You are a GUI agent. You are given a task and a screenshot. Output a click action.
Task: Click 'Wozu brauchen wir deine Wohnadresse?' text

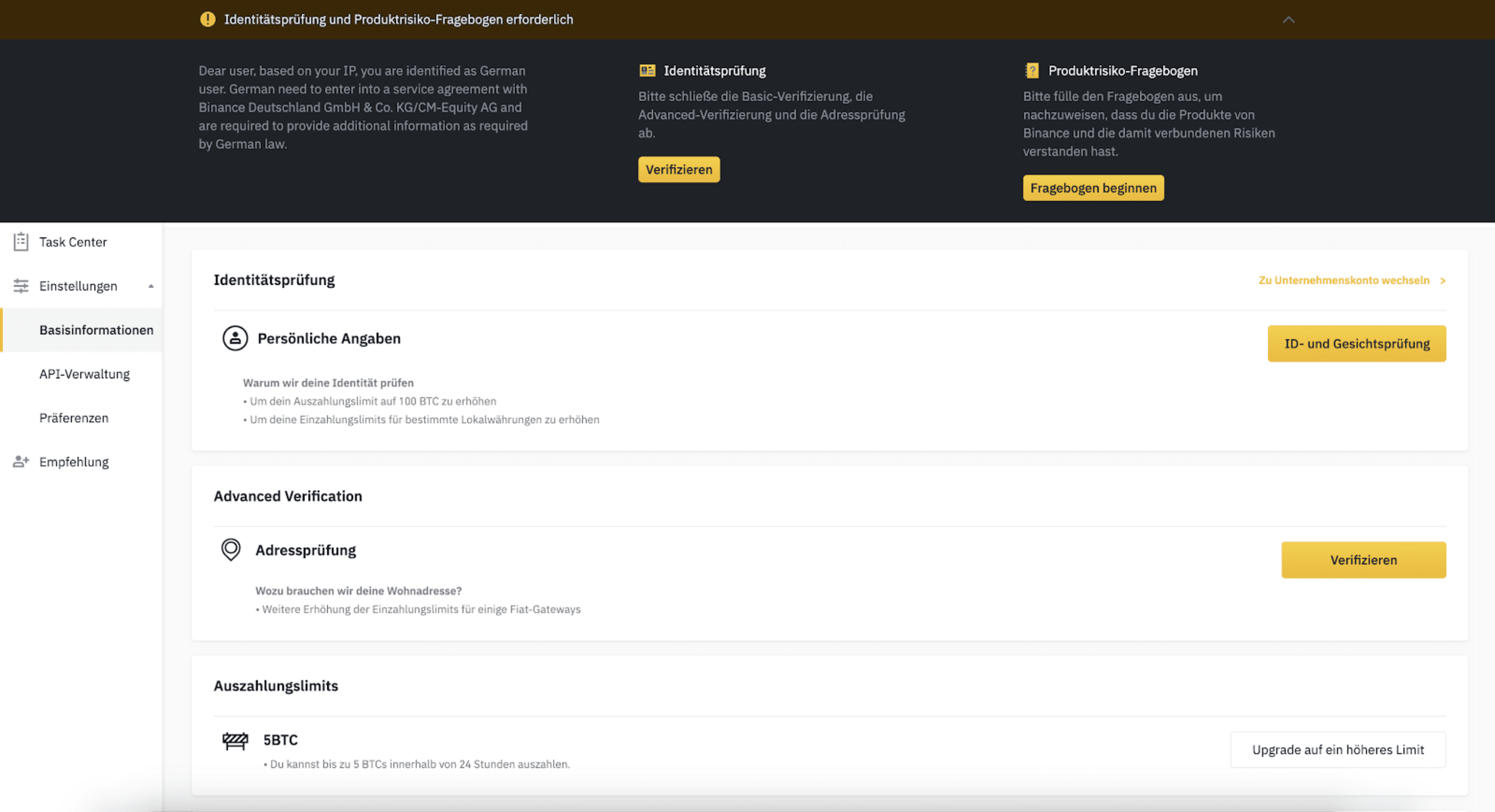coord(359,591)
